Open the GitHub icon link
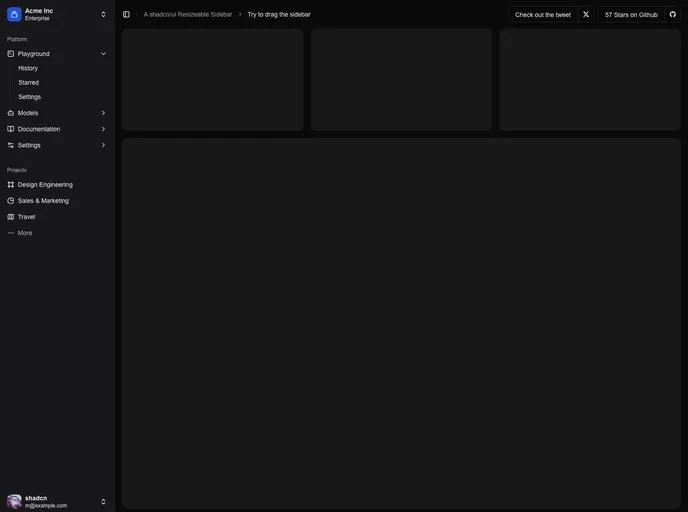Image resolution: width=688 pixels, height=512 pixels. click(673, 14)
